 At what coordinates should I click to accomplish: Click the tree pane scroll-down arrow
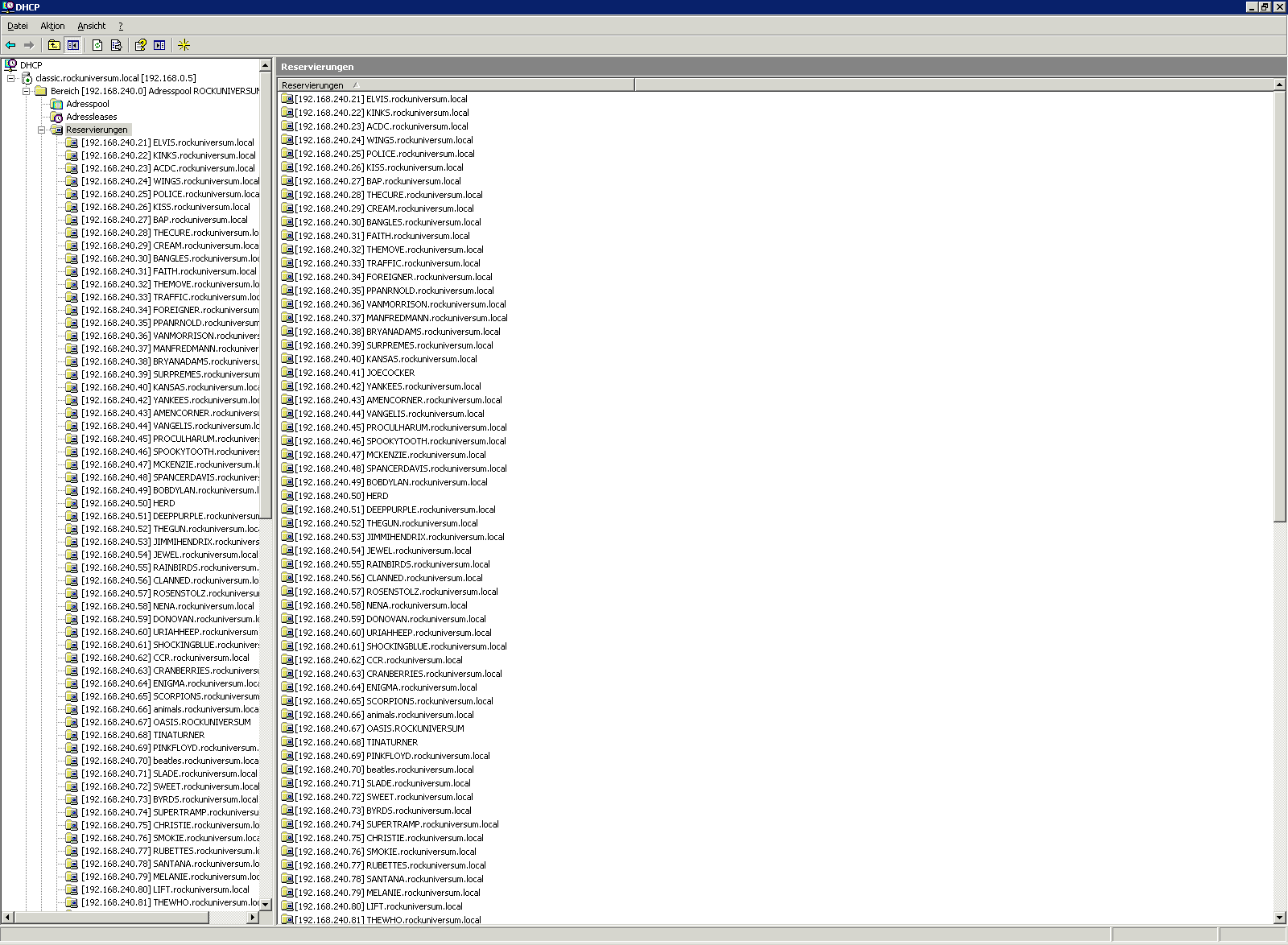tap(266, 904)
